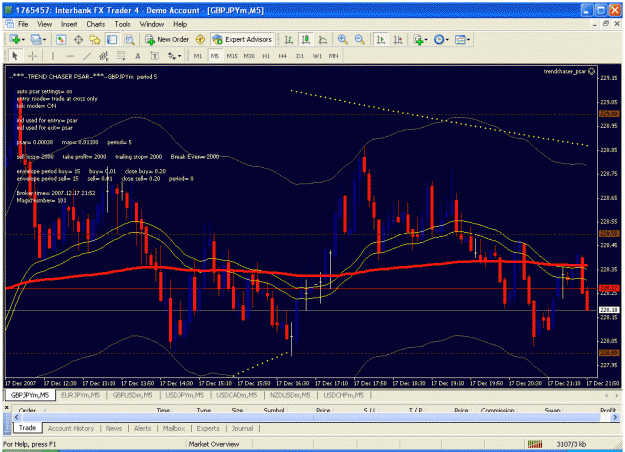Open the Periods clock dropdown
This screenshot has height=452, width=625.
click(441, 39)
